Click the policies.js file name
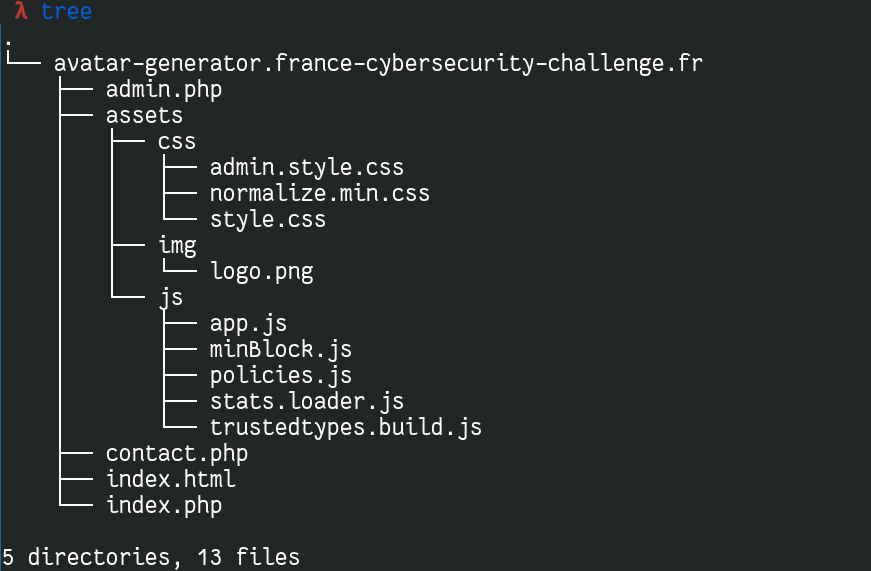 [x=281, y=375]
